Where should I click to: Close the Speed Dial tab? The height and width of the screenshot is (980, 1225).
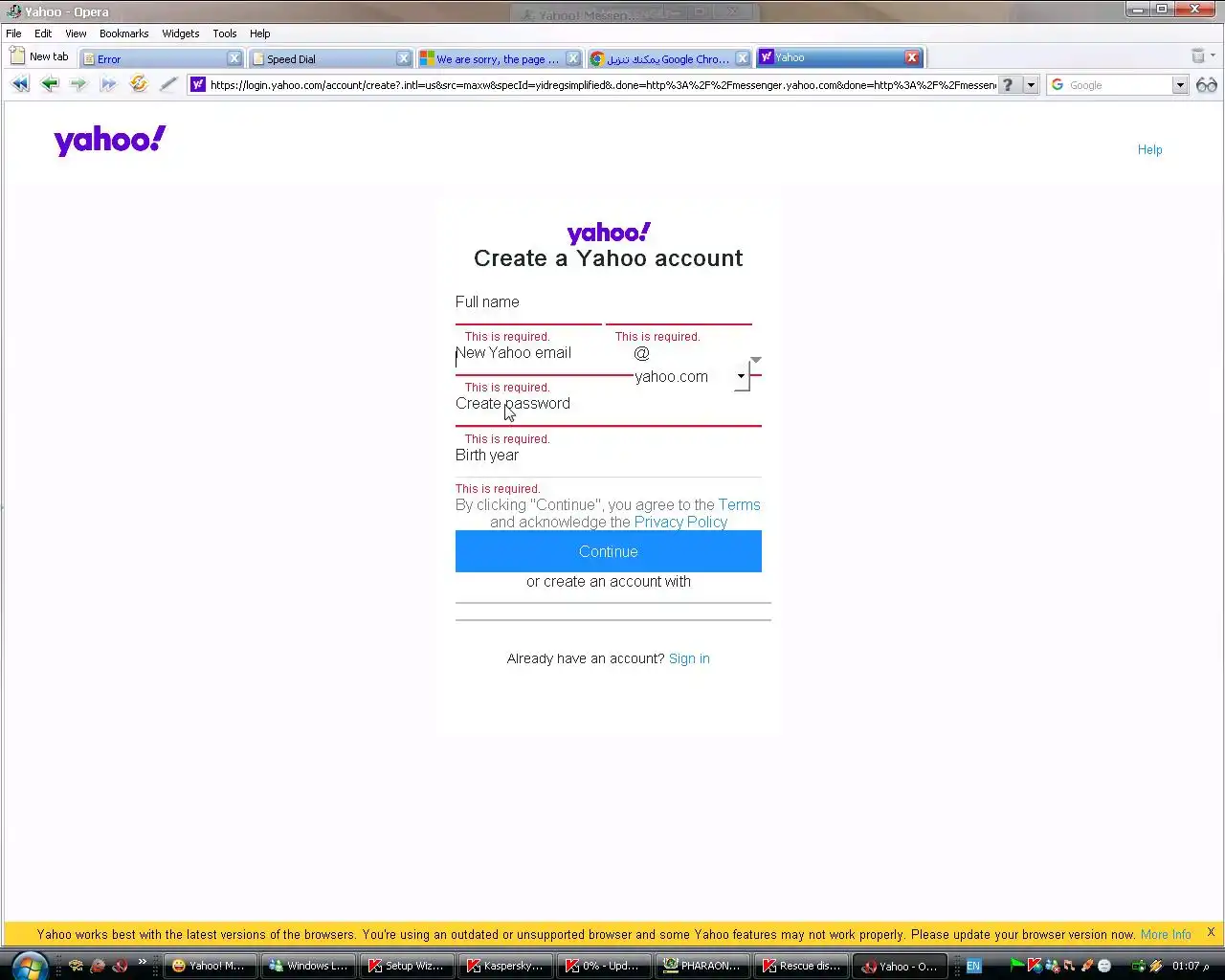pos(403,58)
